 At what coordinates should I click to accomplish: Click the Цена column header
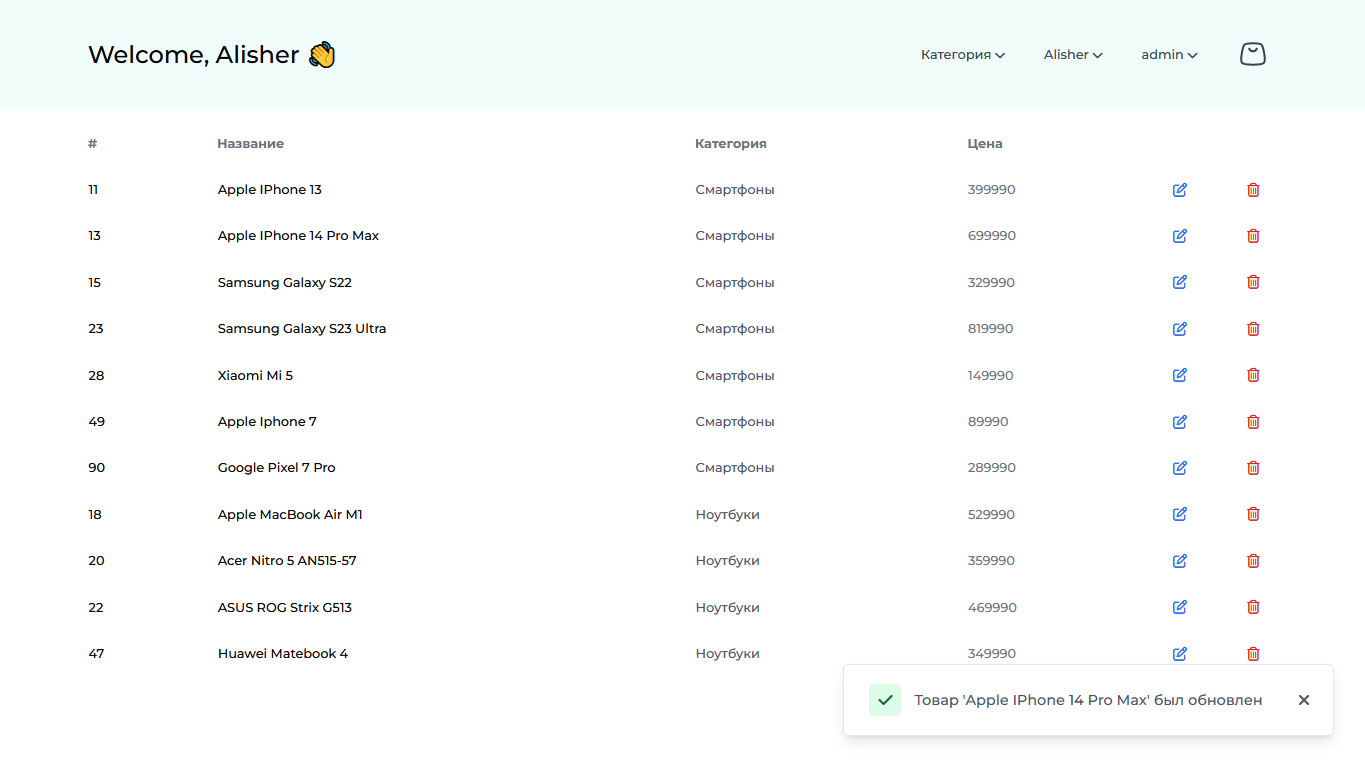coord(985,143)
